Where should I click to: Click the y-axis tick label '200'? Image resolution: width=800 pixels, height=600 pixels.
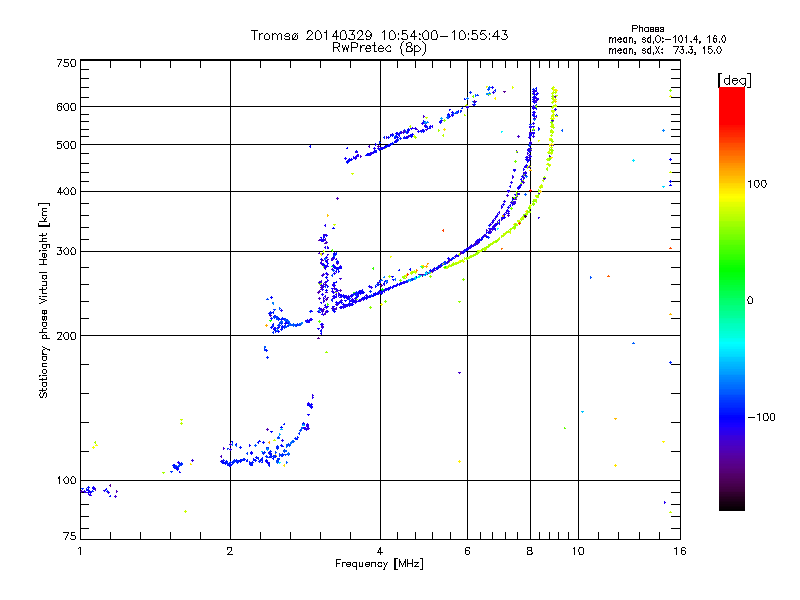click(x=66, y=336)
